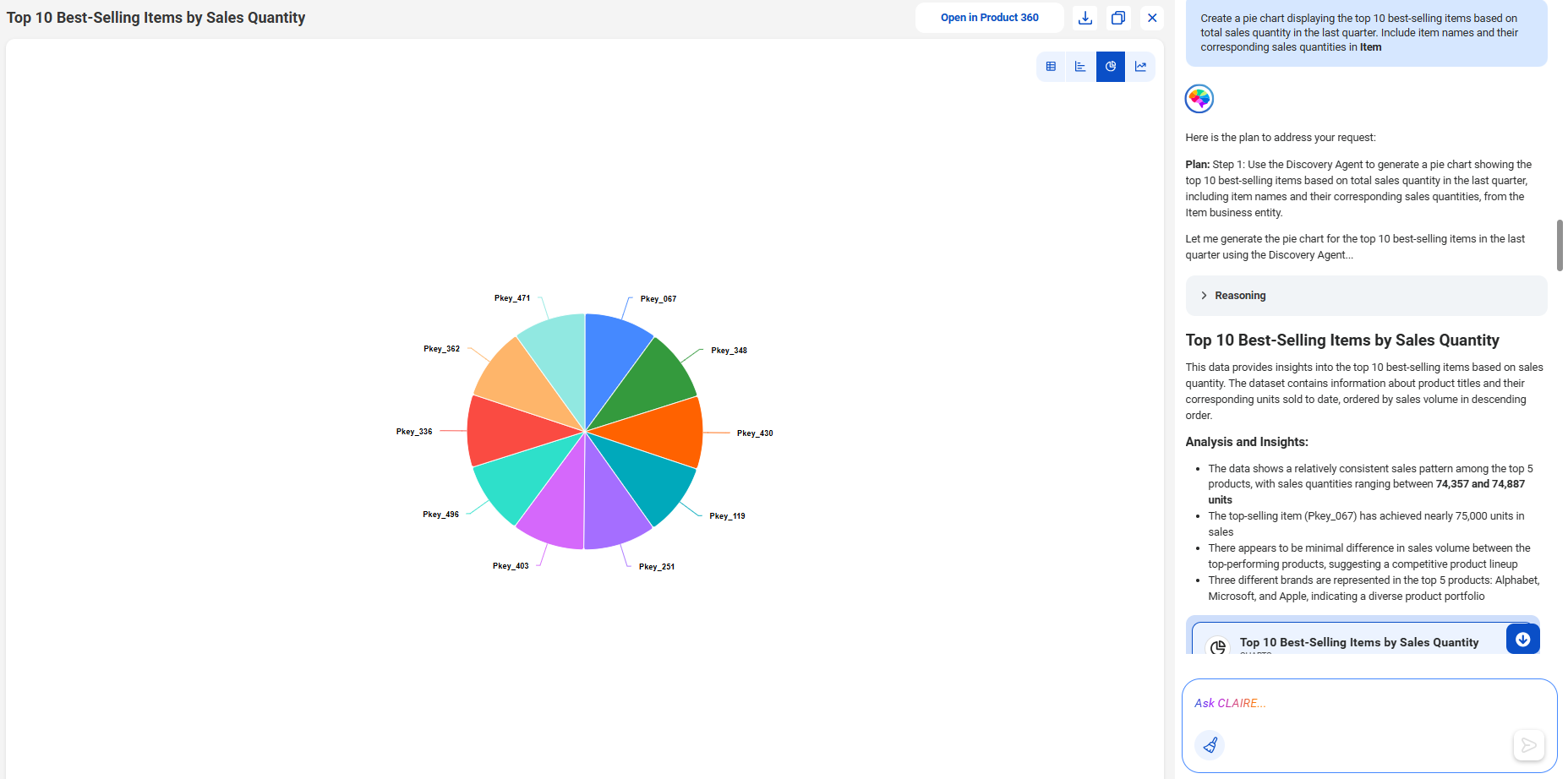This screenshot has height=779, width=1568.
Task: Click the Pkey_336 chart label
Action: coord(414,432)
